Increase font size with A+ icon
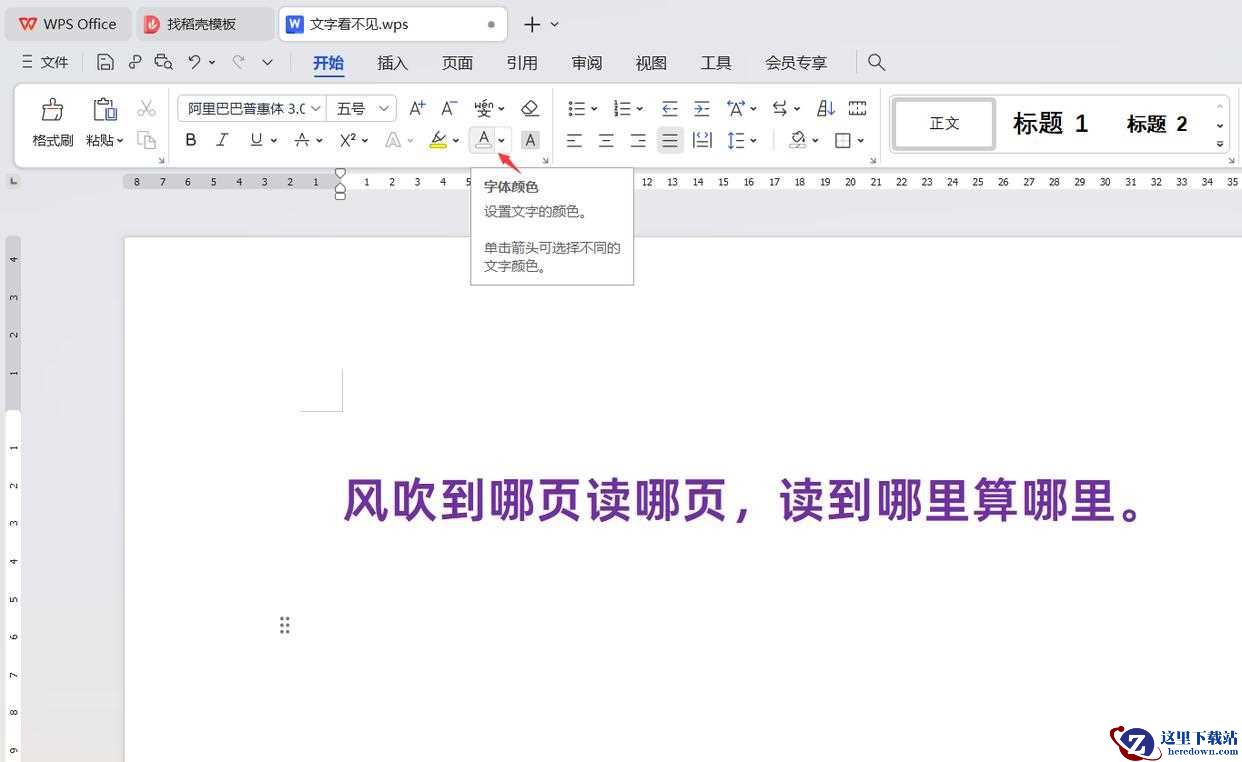The height and width of the screenshot is (762, 1242). (417, 108)
